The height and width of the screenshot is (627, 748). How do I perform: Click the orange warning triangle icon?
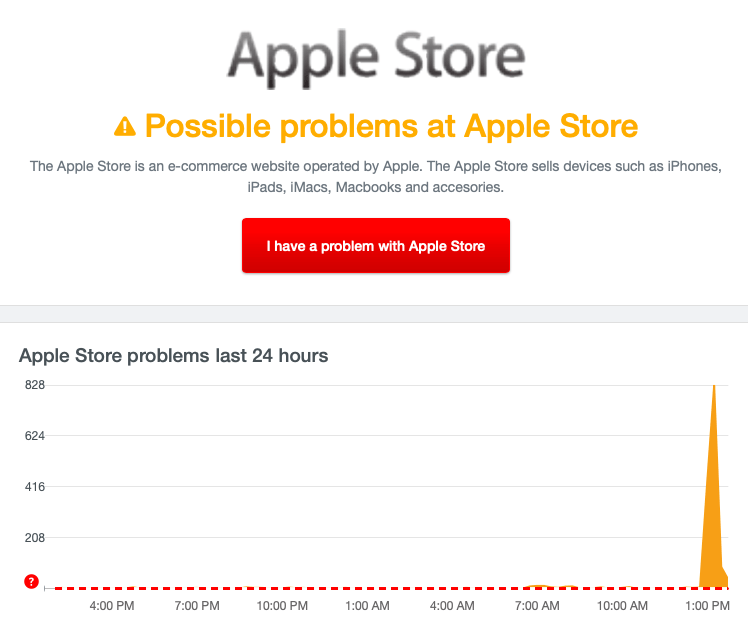125,126
